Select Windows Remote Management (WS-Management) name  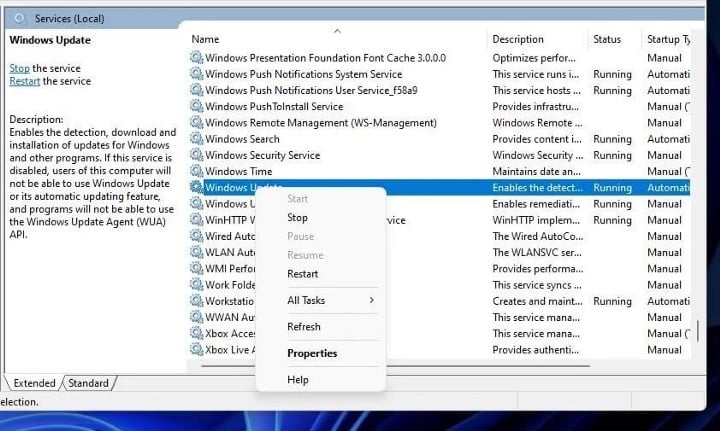pos(321,123)
